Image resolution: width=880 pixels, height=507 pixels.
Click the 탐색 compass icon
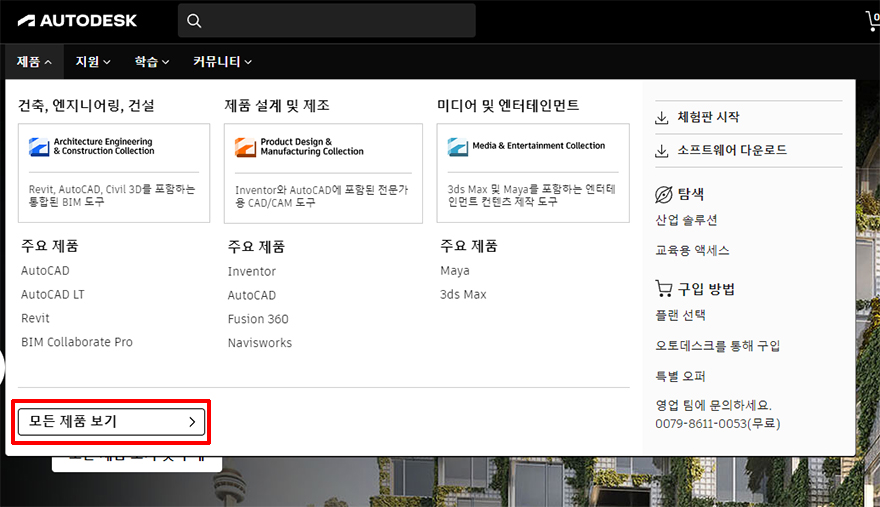(x=663, y=194)
